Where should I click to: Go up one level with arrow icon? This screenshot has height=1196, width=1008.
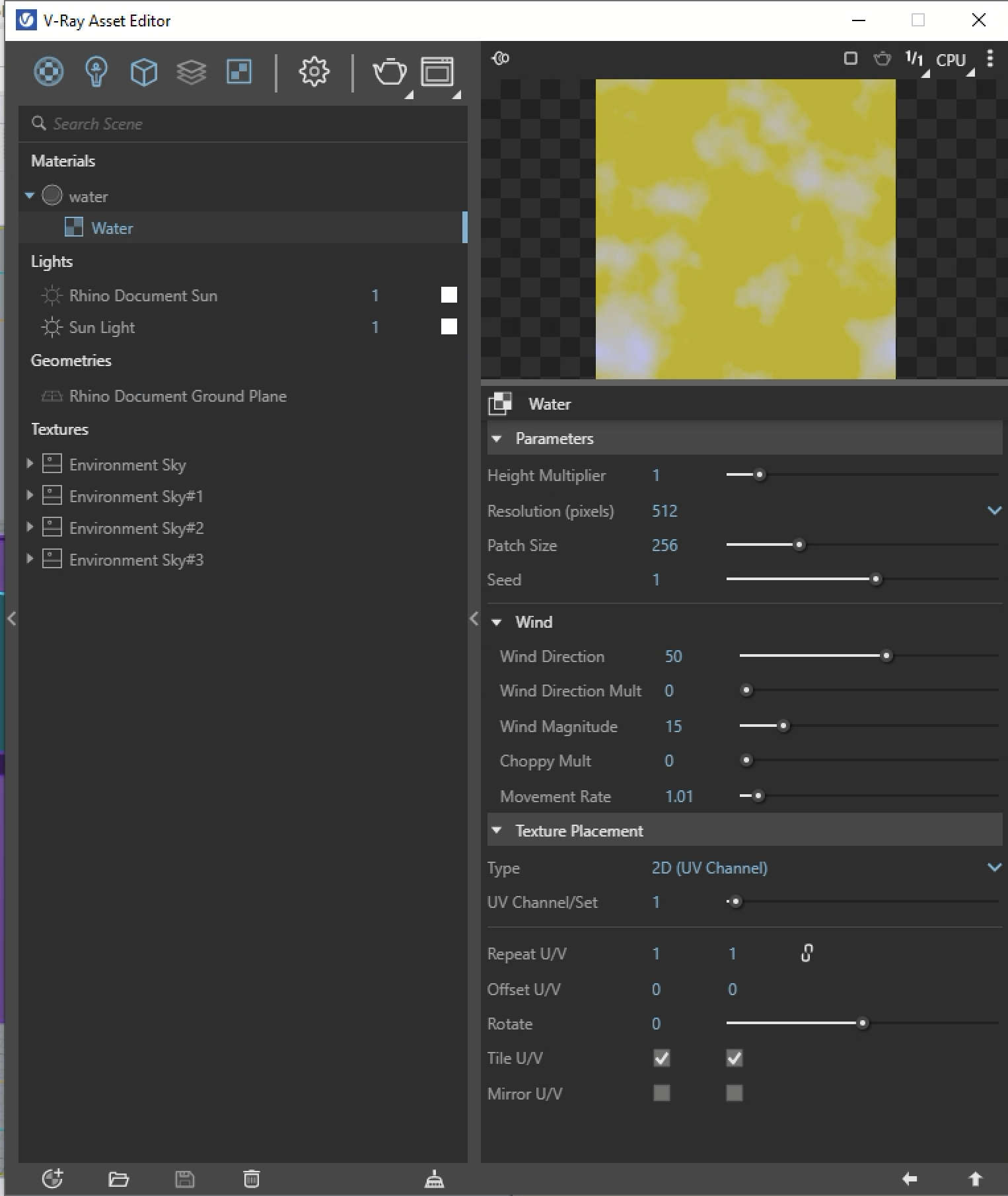tap(975, 1179)
